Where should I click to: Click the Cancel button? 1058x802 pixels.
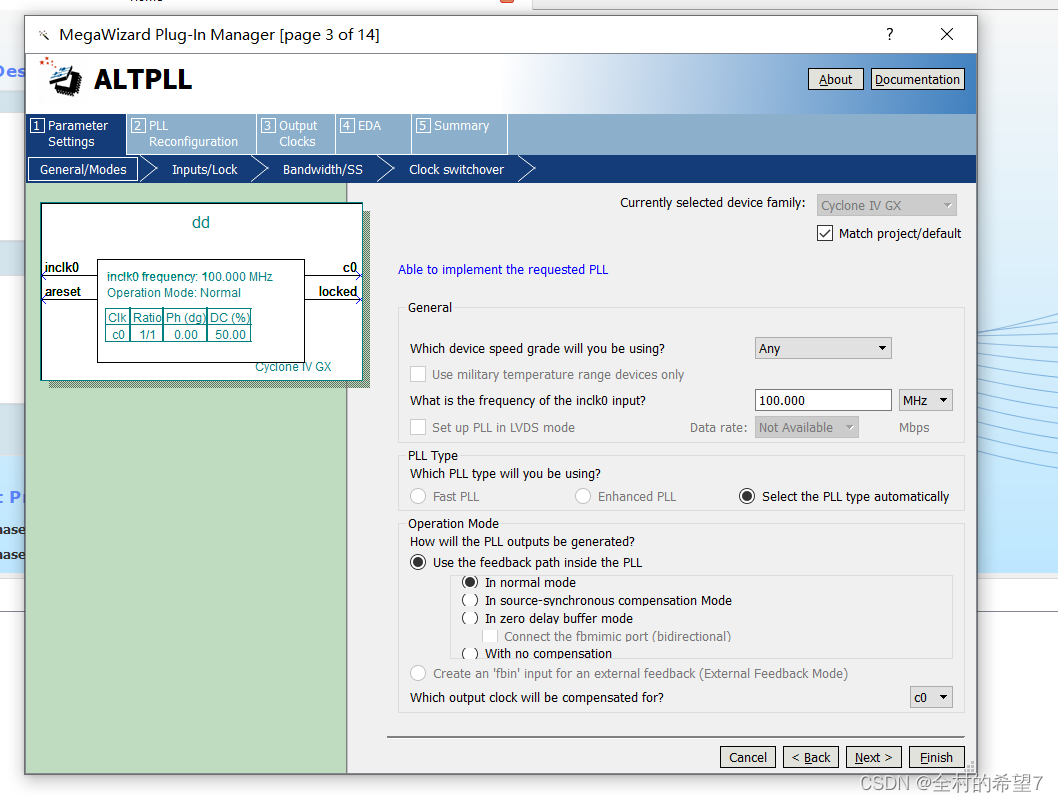click(748, 757)
